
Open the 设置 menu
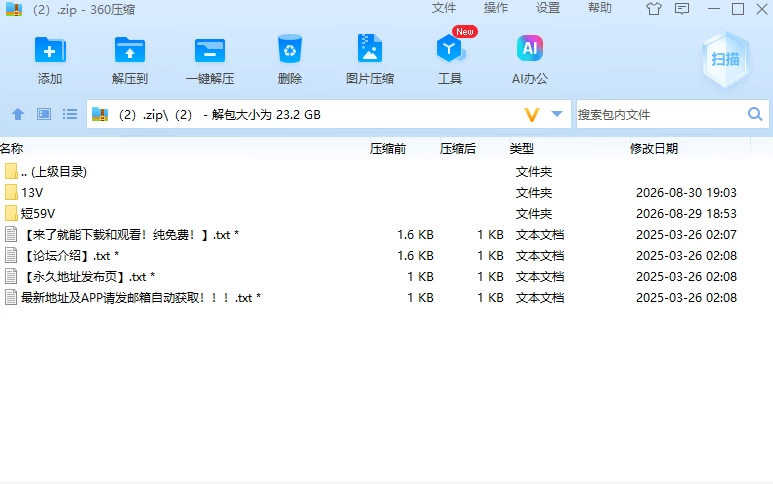click(x=548, y=8)
